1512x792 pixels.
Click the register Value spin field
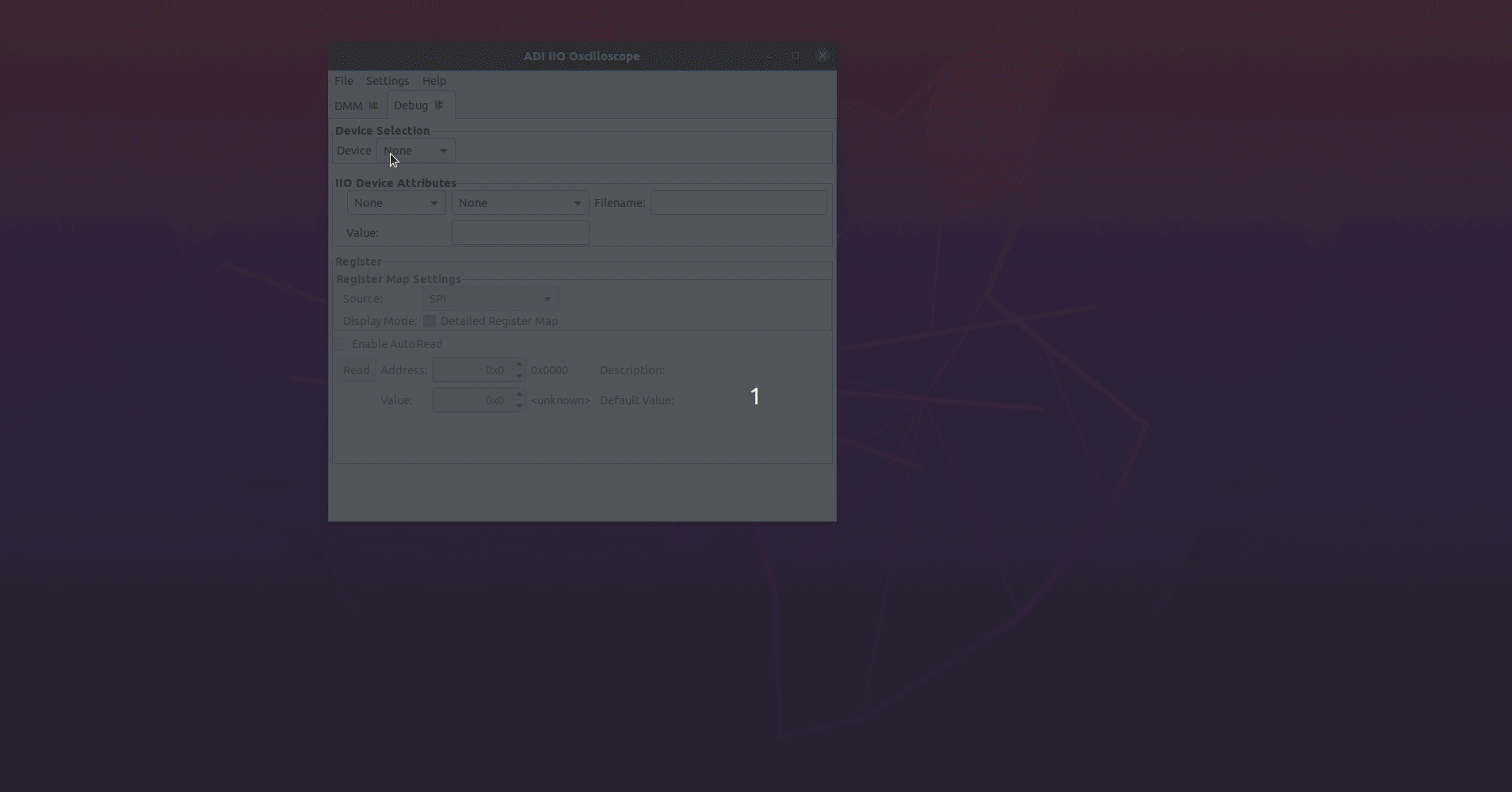point(472,400)
